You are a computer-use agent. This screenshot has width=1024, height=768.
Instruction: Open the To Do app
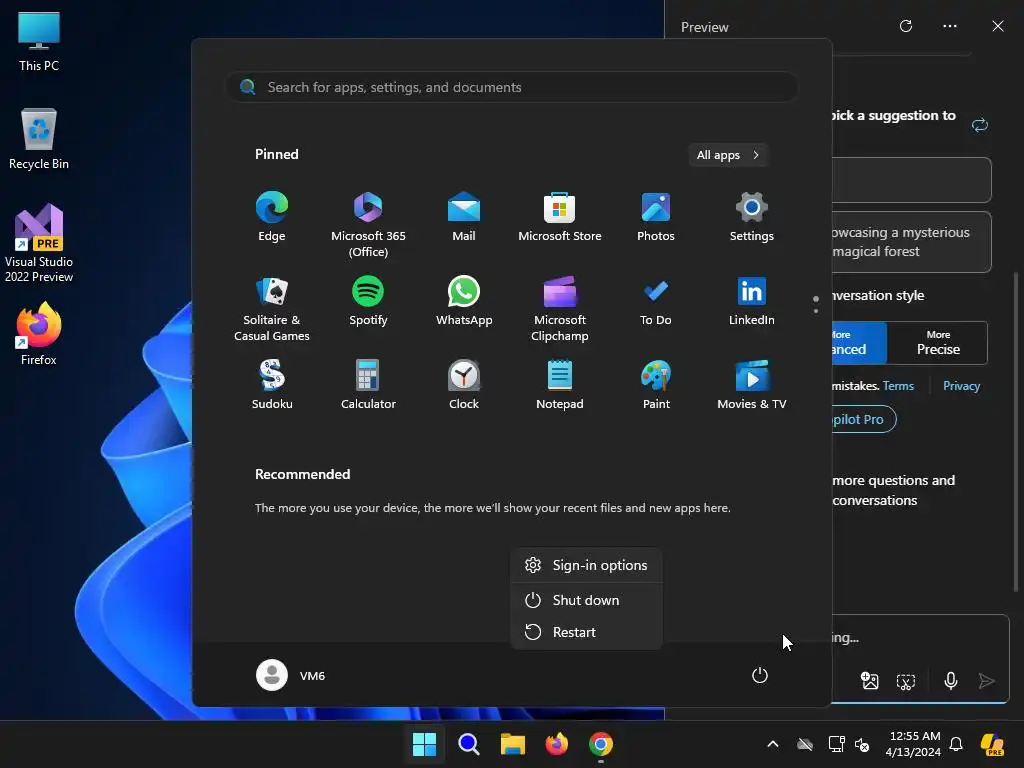coord(656,301)
